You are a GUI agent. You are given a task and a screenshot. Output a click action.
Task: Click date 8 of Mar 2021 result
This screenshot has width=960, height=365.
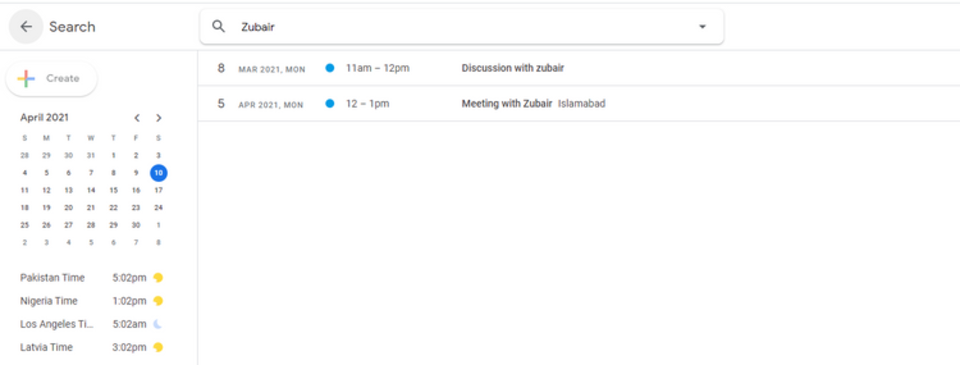pyautogui.click(x=221, y=68)
